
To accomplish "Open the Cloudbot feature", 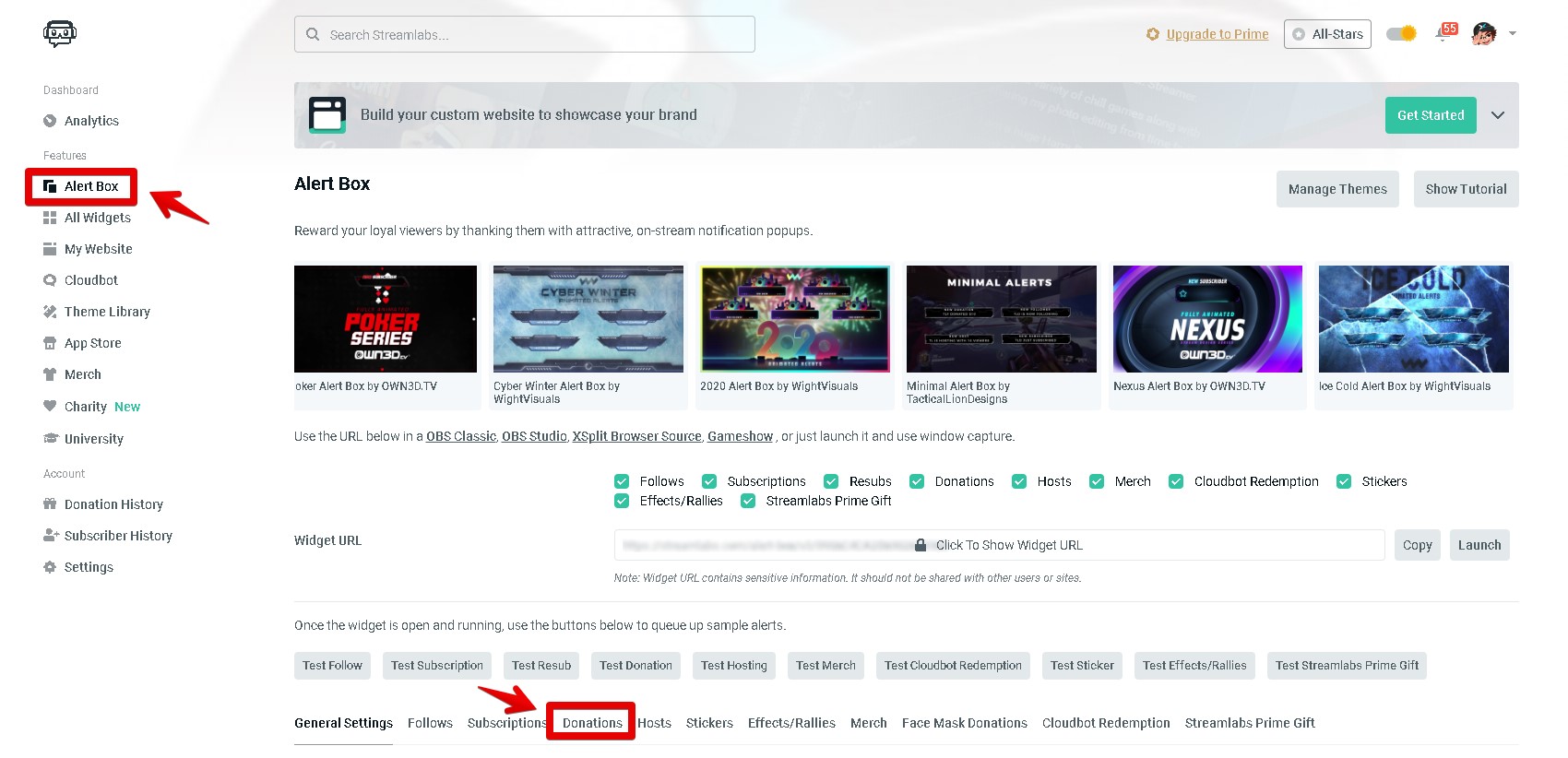I will pyautogui.click(x=80, y=280).
